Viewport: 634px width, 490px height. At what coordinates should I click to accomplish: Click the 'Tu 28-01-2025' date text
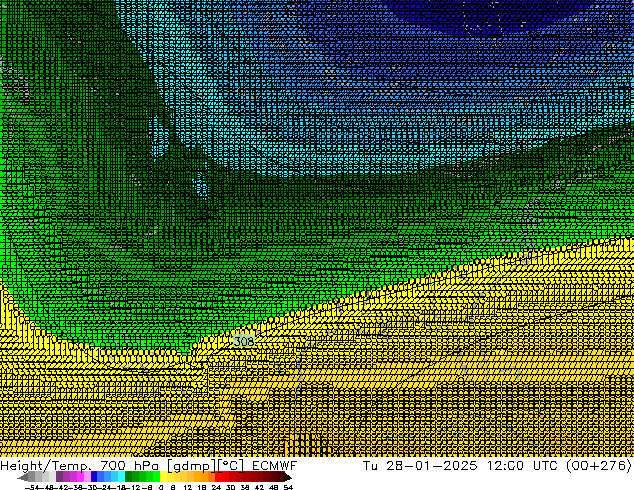pyautogui.click(x=420, y=466)
